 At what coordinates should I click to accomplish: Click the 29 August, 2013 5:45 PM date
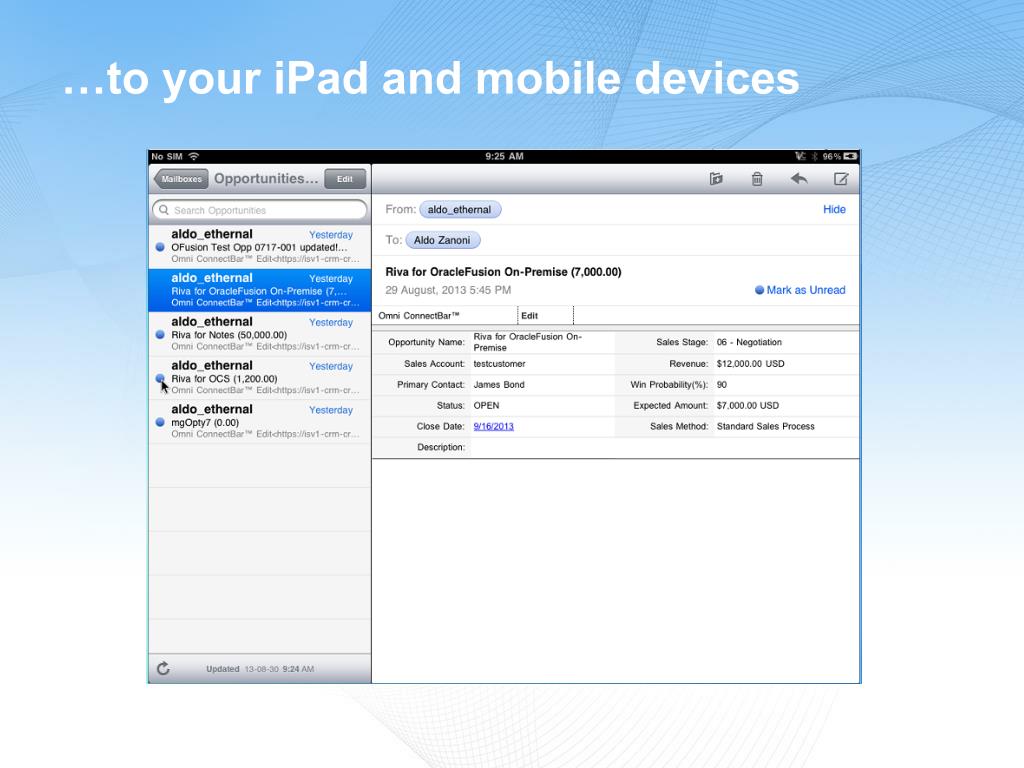[x=448, y=290]
